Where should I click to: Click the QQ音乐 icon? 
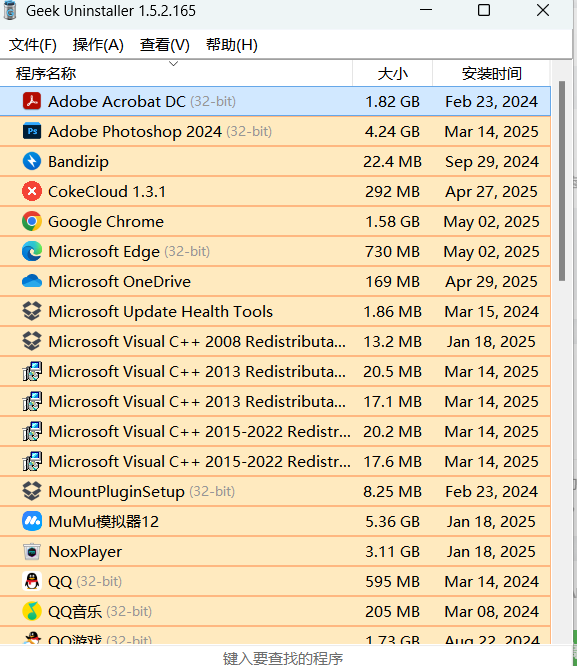pos(32,611)
